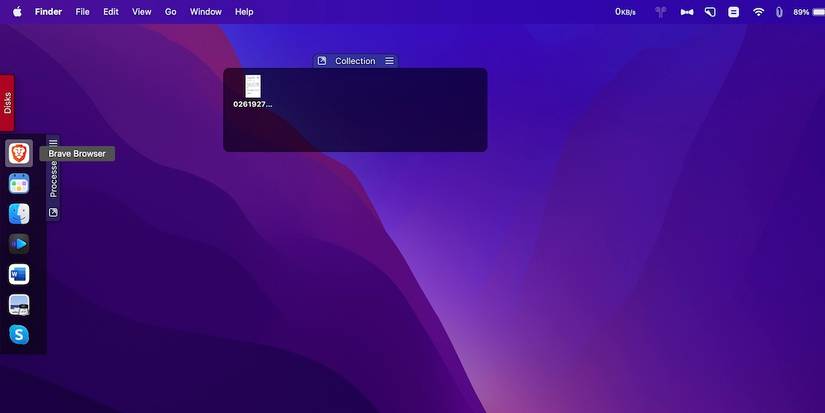Click the rounded-square lines menu bar icon
Screen dimensions: 825x413
(733, 12)
